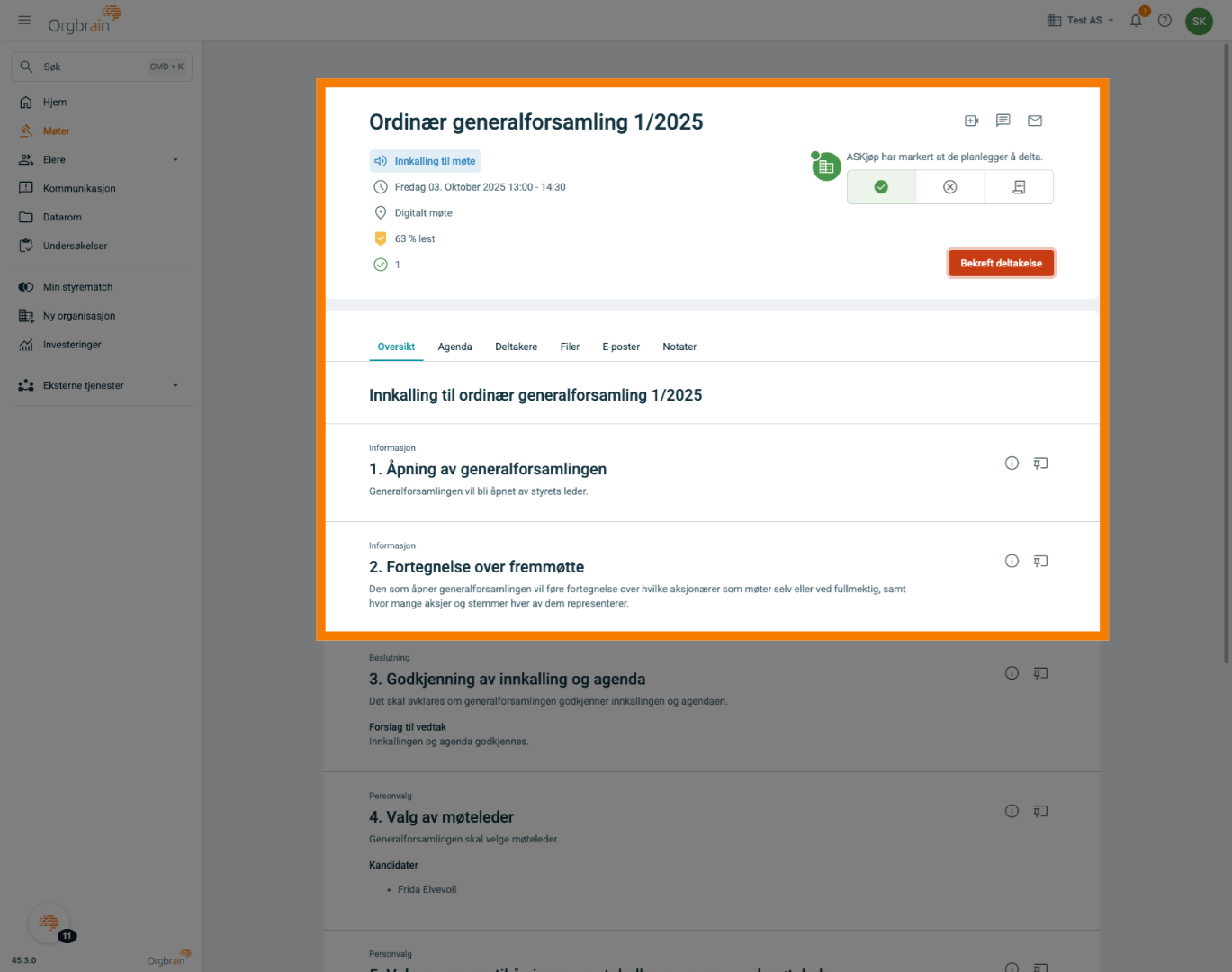The width and height of the screenshot is (1232, 972).
Task: Open Møter via the gavel icon
Action: coord(26,131)
